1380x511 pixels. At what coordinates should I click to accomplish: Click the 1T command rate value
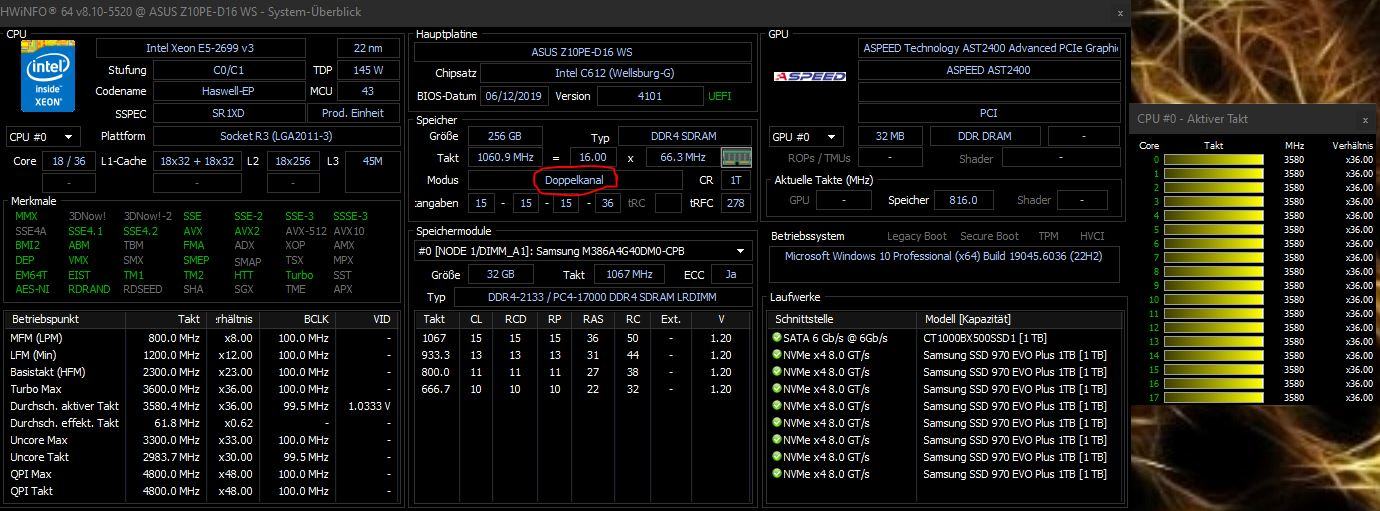pyautogui.click(x=736, y=180)
